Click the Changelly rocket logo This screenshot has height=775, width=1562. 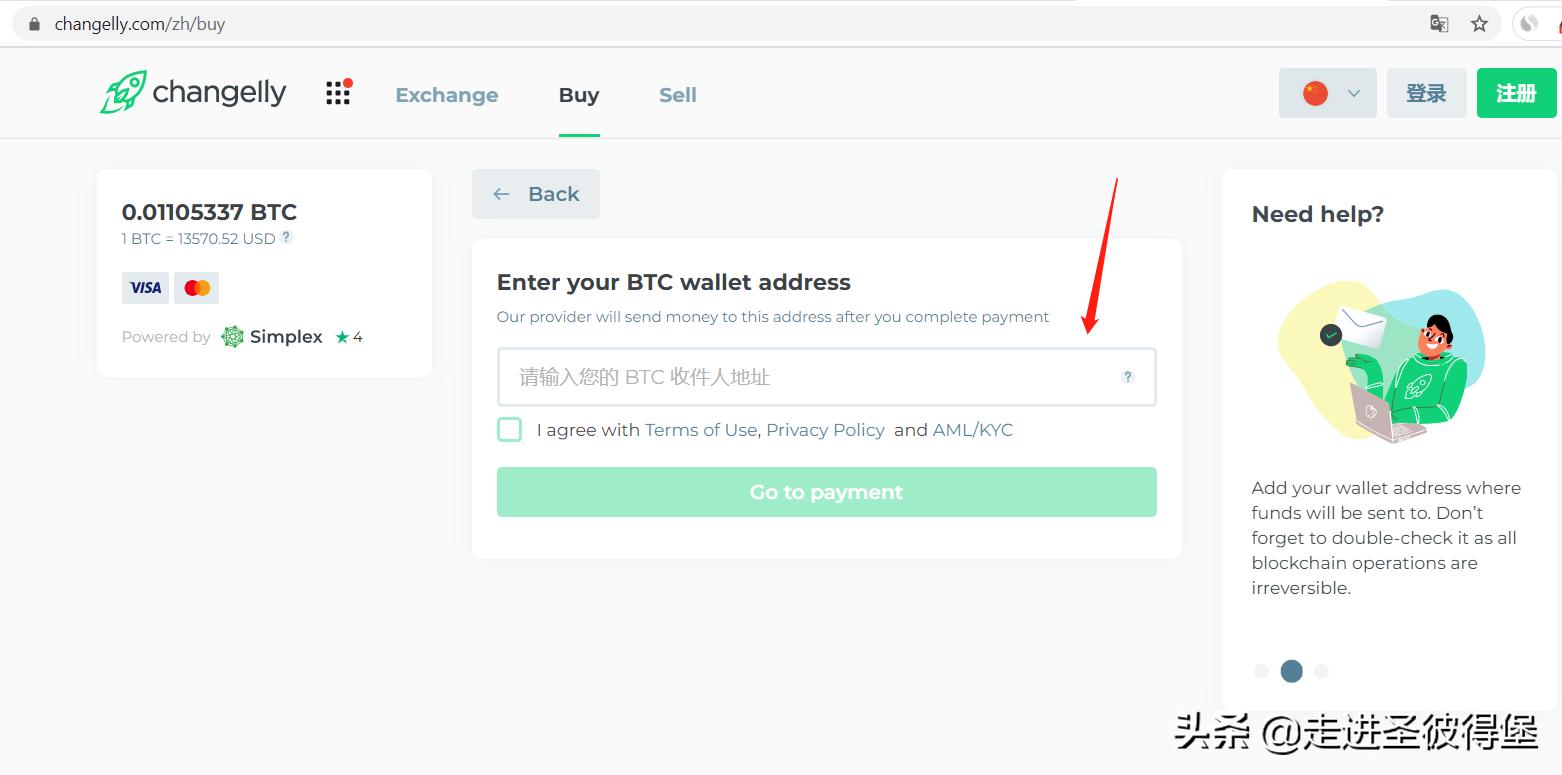click(x=124, y=92)
